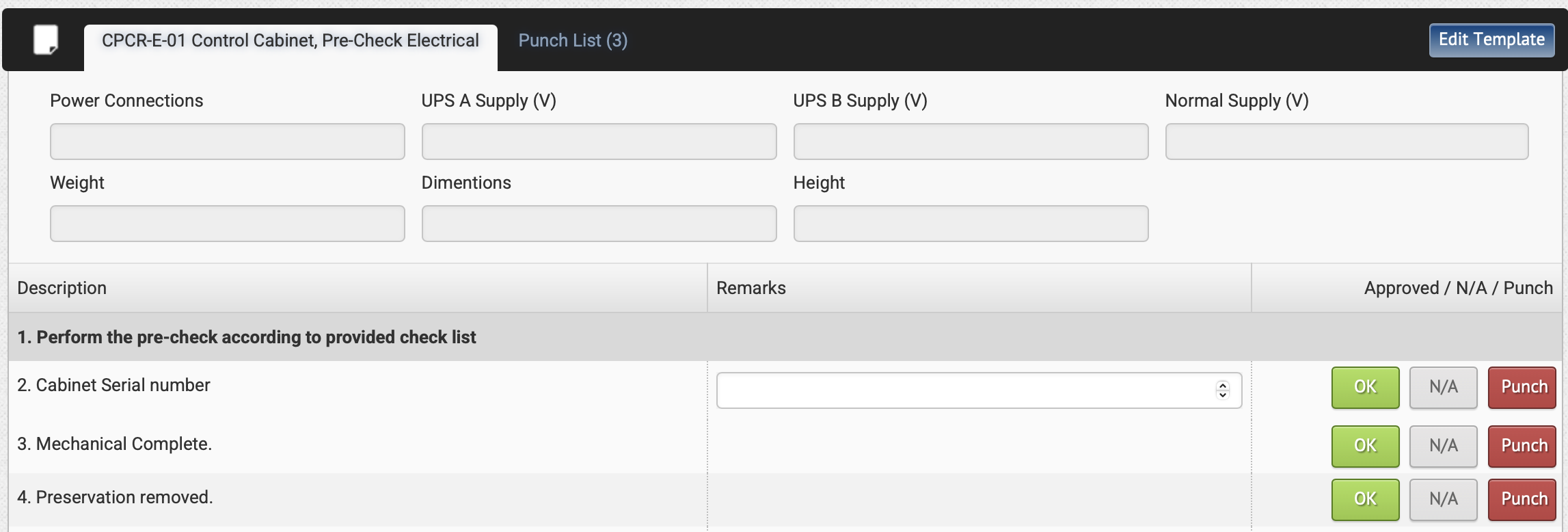Click the Power Connections input field
Screen dimensions: 1568x532
(227, 142)
